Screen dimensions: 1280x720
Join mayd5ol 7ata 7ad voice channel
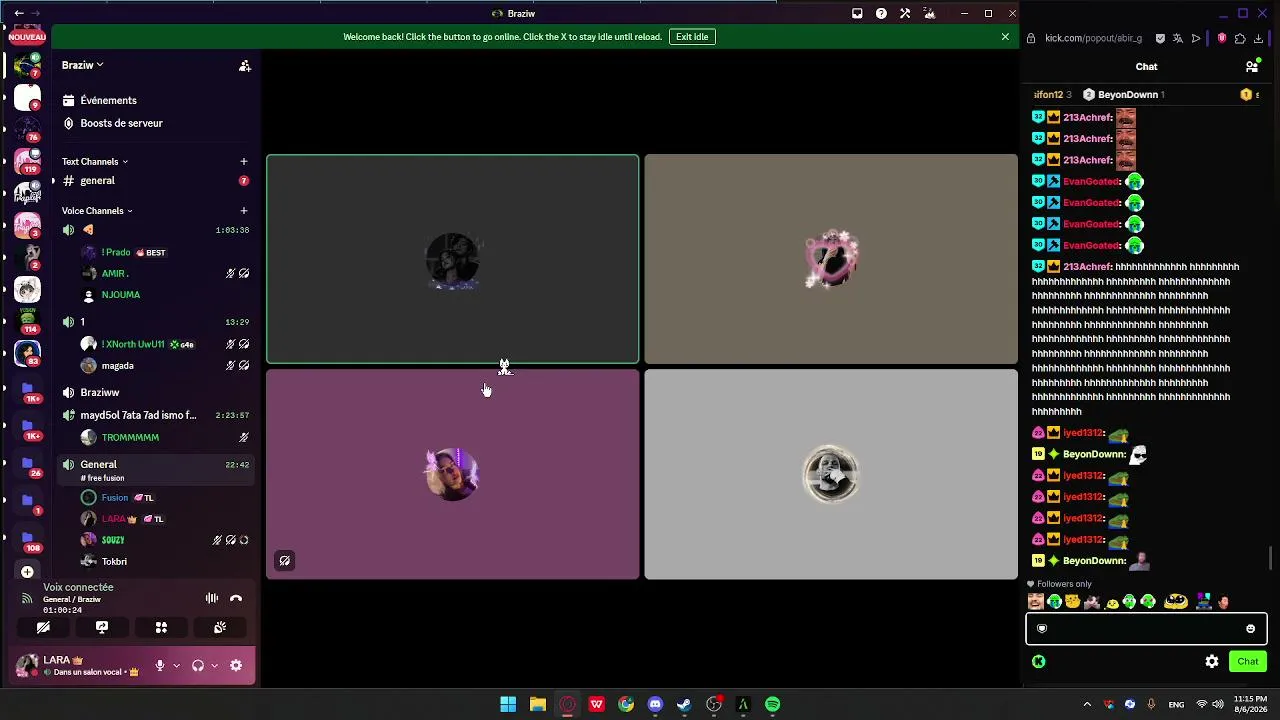[138, 415]
